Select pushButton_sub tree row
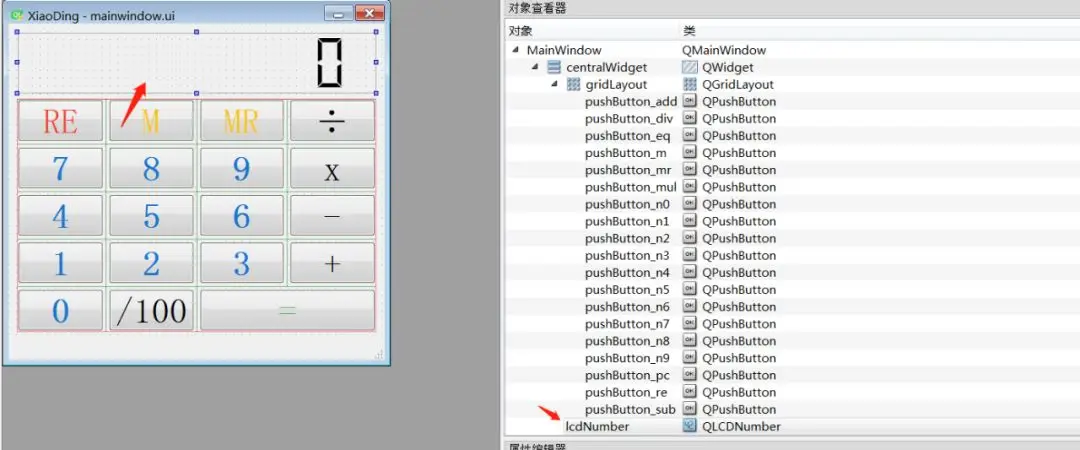 630,410
